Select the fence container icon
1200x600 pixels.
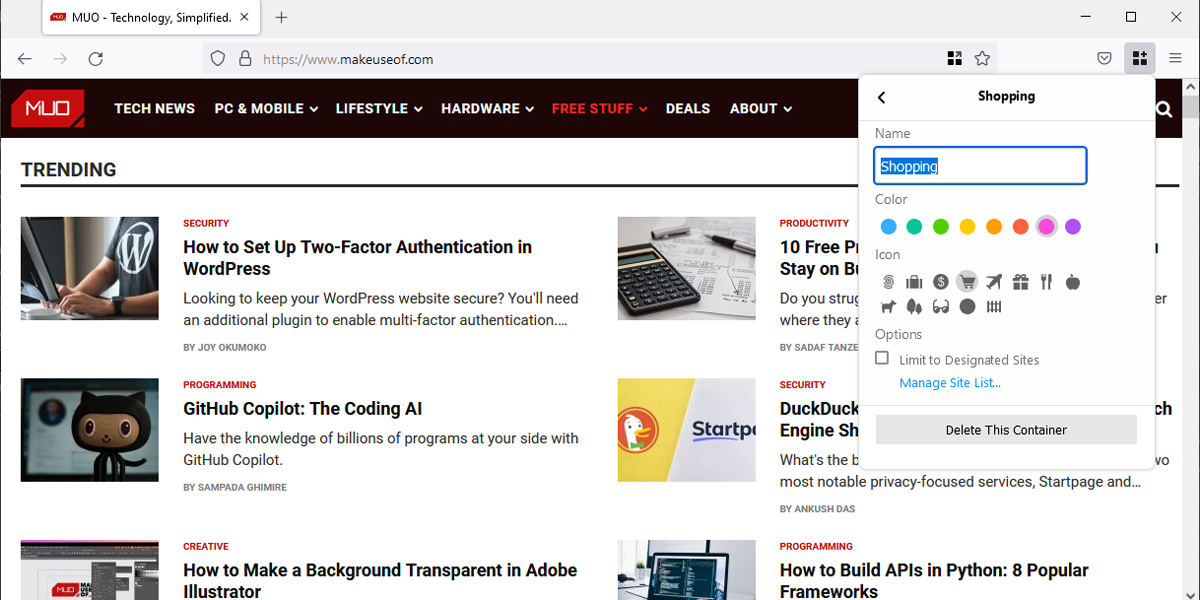coord(993,307)
